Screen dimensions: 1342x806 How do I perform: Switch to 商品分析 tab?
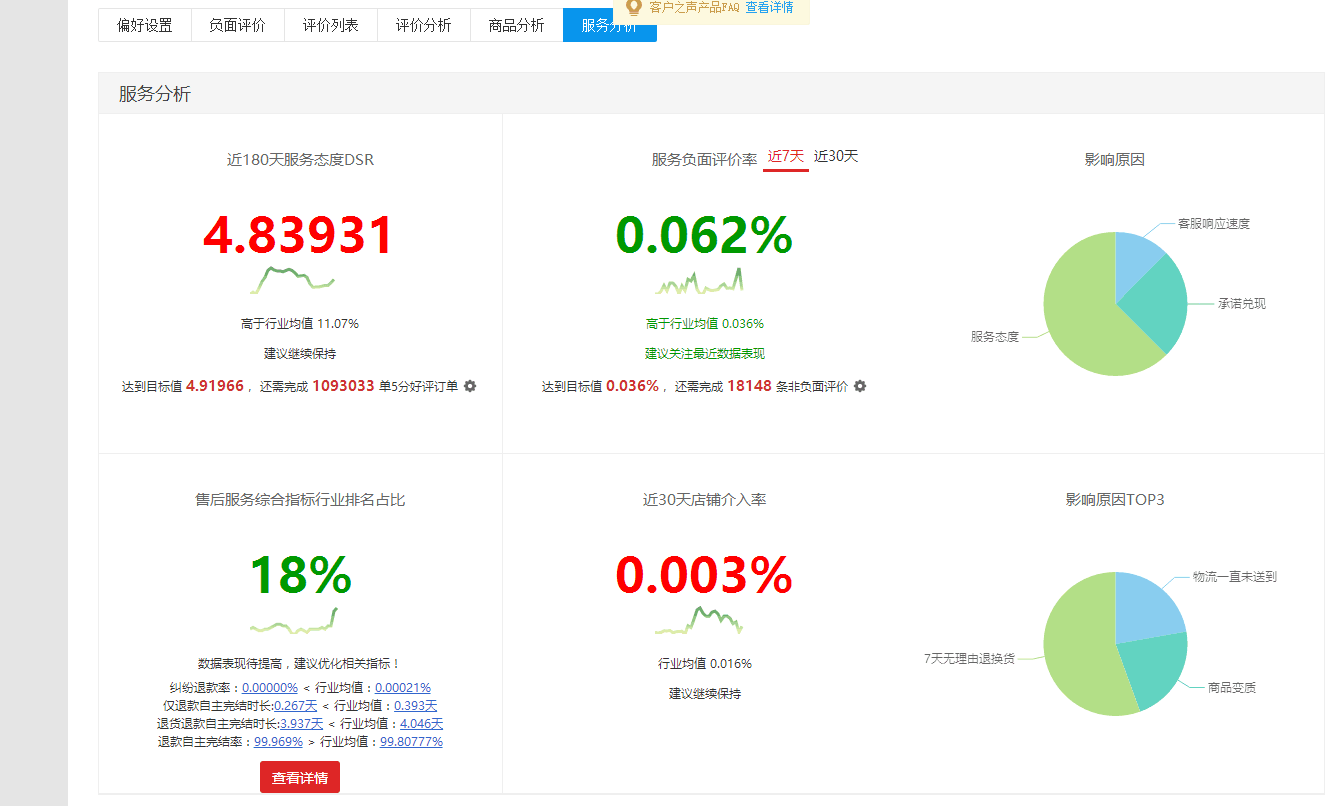click(x=517, y=25)
